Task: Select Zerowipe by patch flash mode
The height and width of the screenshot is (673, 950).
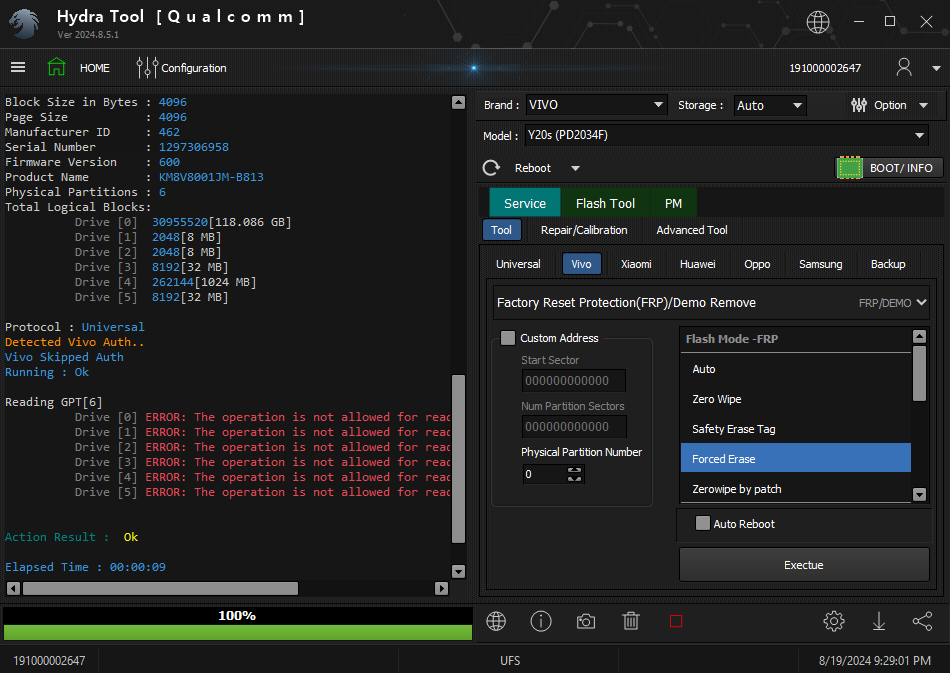Action: click(x=796, y=489)
